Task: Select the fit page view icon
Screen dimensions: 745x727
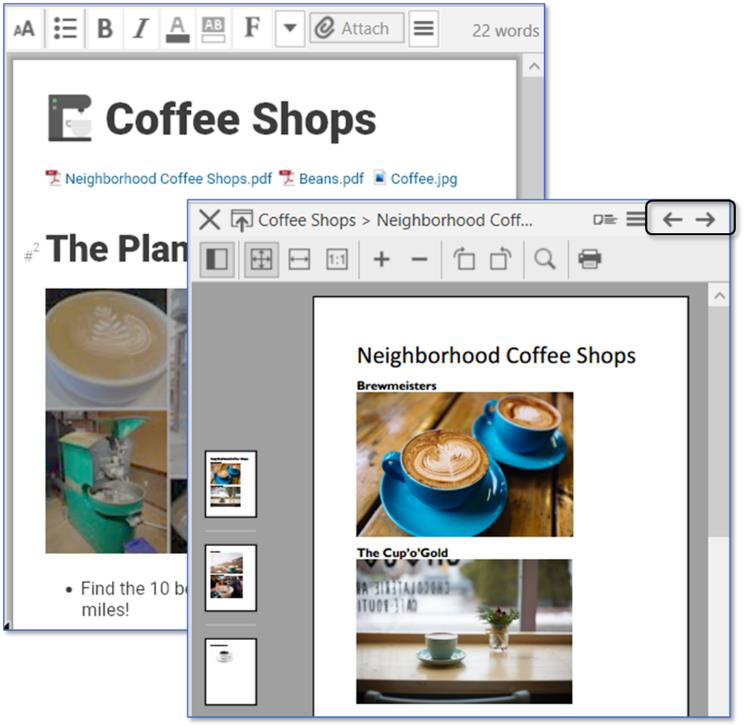Action: (260, 260)
